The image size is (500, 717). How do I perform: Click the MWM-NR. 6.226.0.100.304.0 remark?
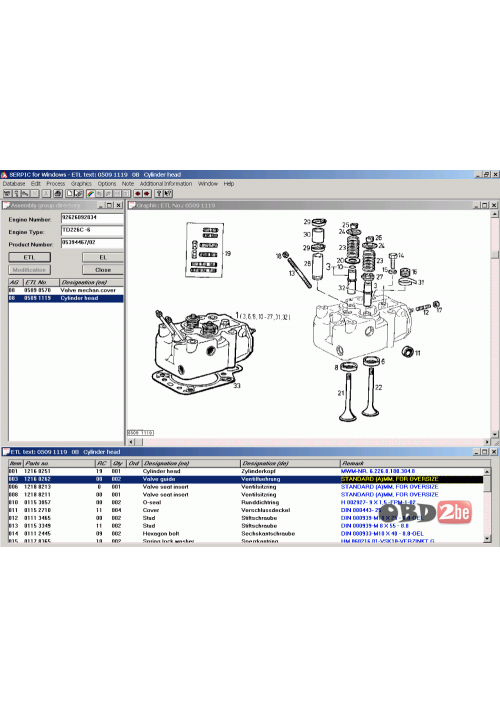point(378,471)
